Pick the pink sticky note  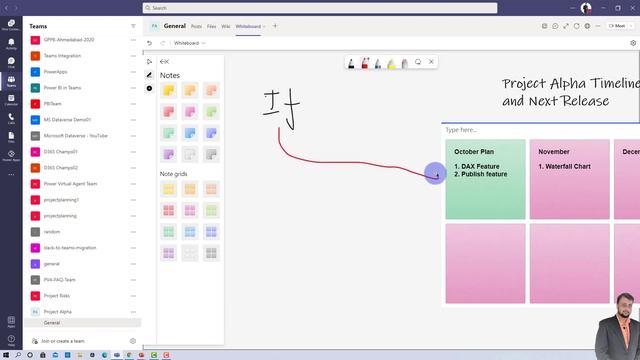point(190,111)
